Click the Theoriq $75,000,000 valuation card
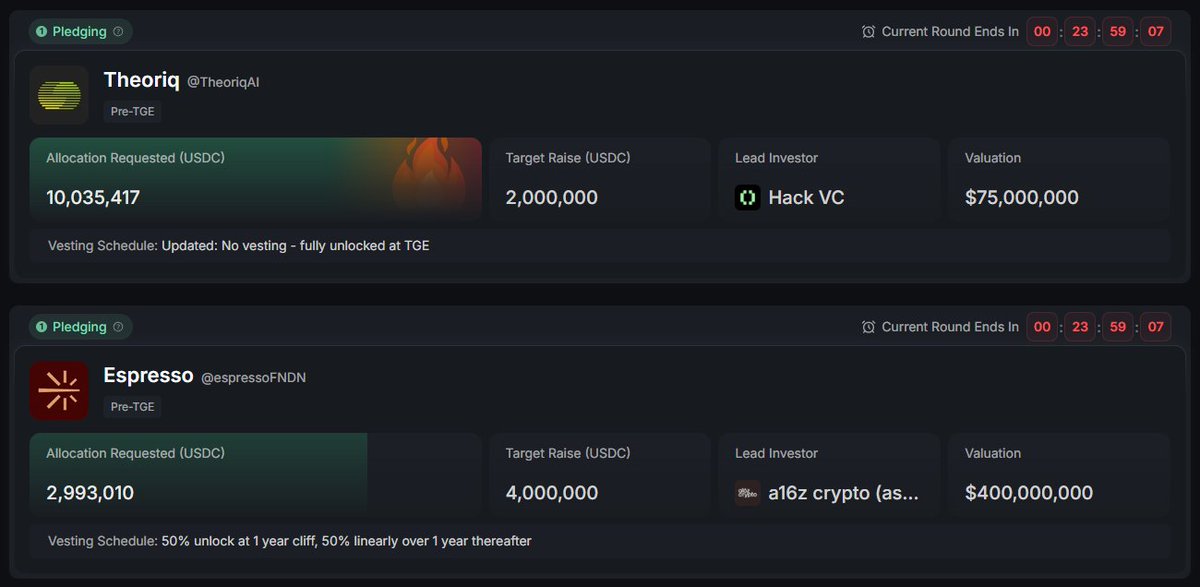The width and height of the screenshot is (1200, 587). [1059, 178]
